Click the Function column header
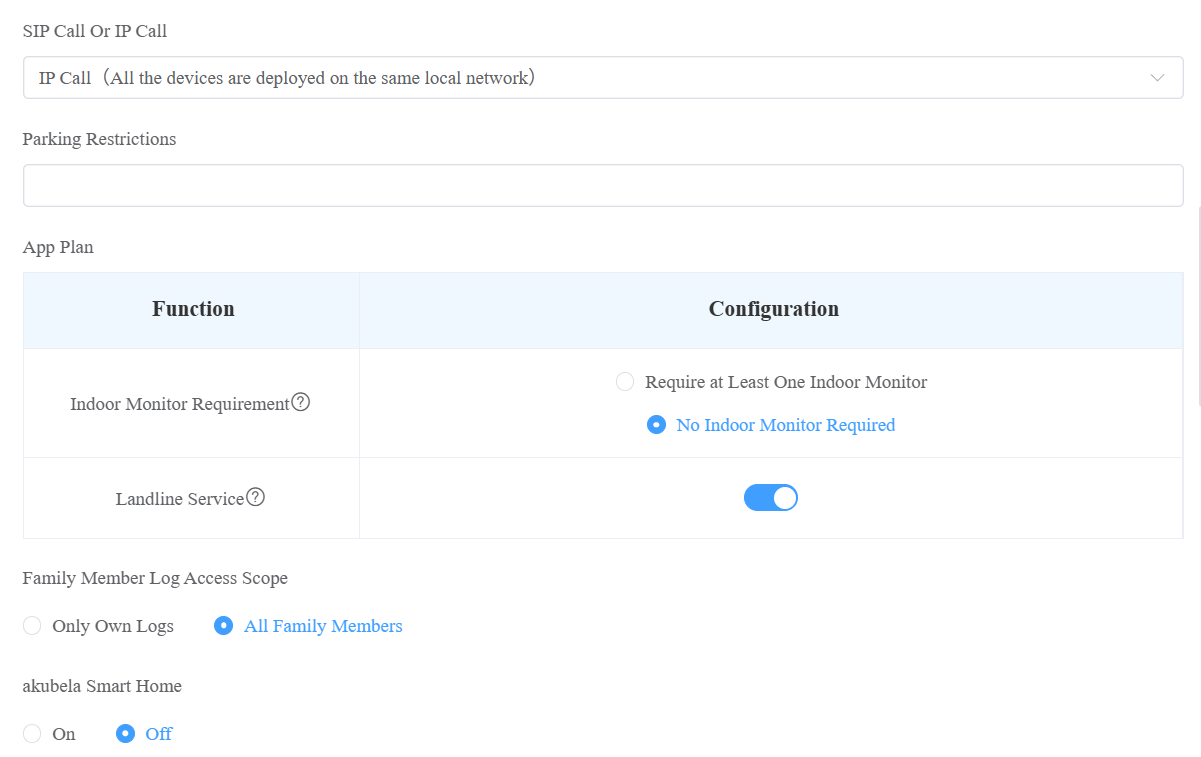The image size is (1201, 757). point(193,309)
